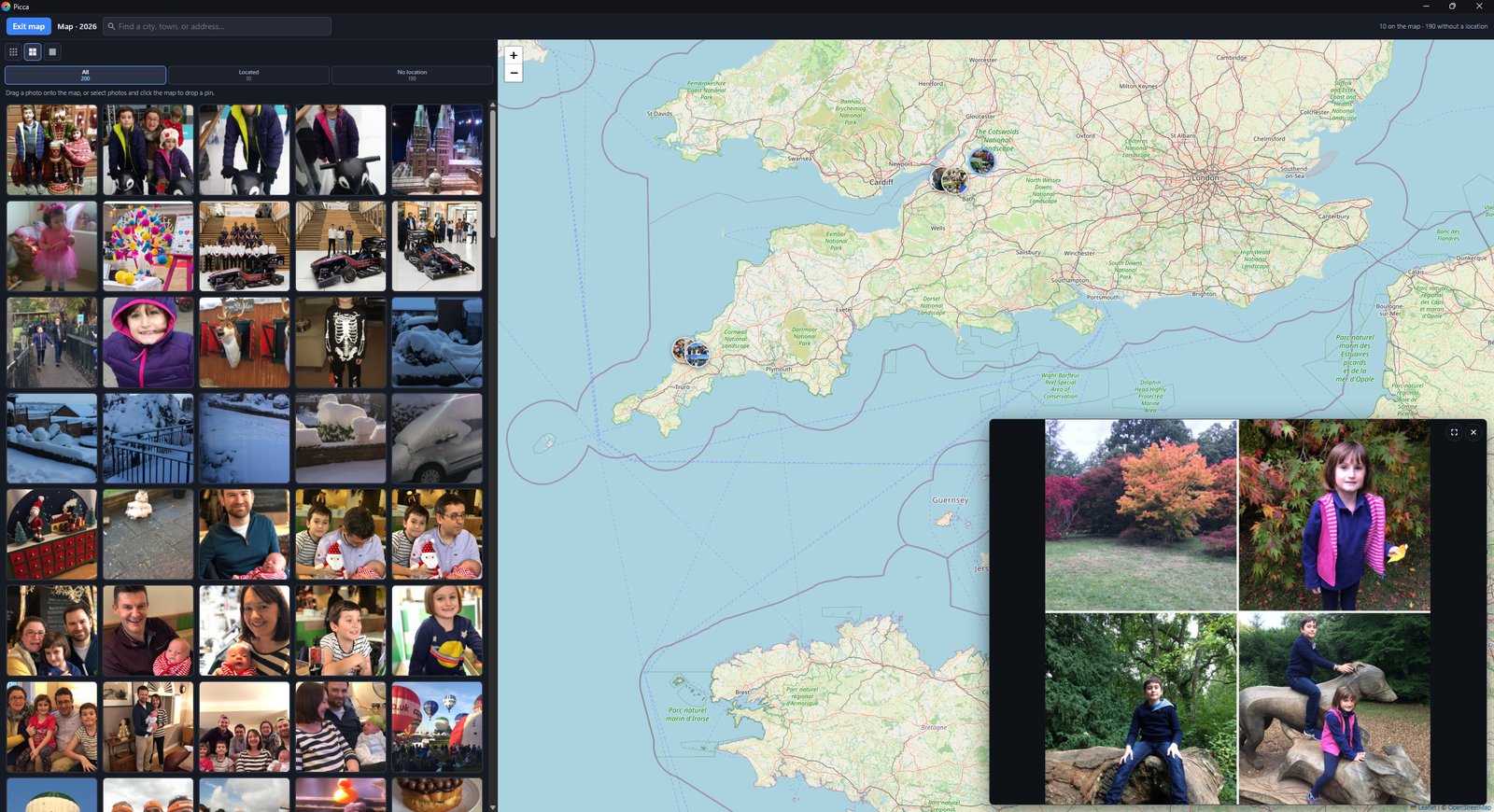Select the skeleton costume photo thumbnail

tap(341, 343)
